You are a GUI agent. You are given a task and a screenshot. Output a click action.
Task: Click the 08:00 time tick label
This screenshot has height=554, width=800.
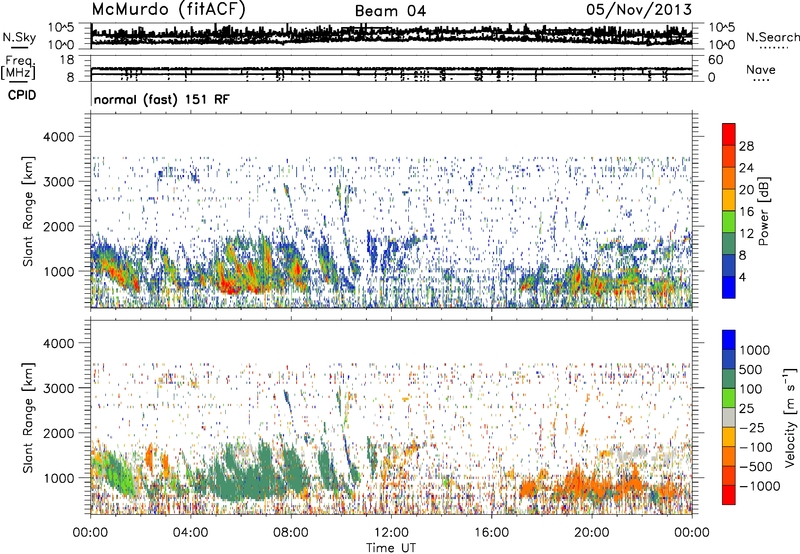coord(291,533)
